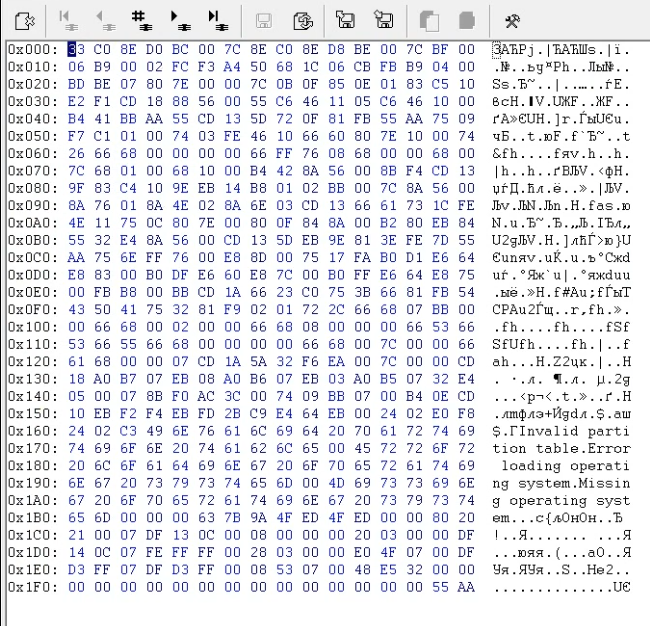Click the first of two disk-file icons
The height and width of the screenshot is (626, 650).
(x=343, y=19)
